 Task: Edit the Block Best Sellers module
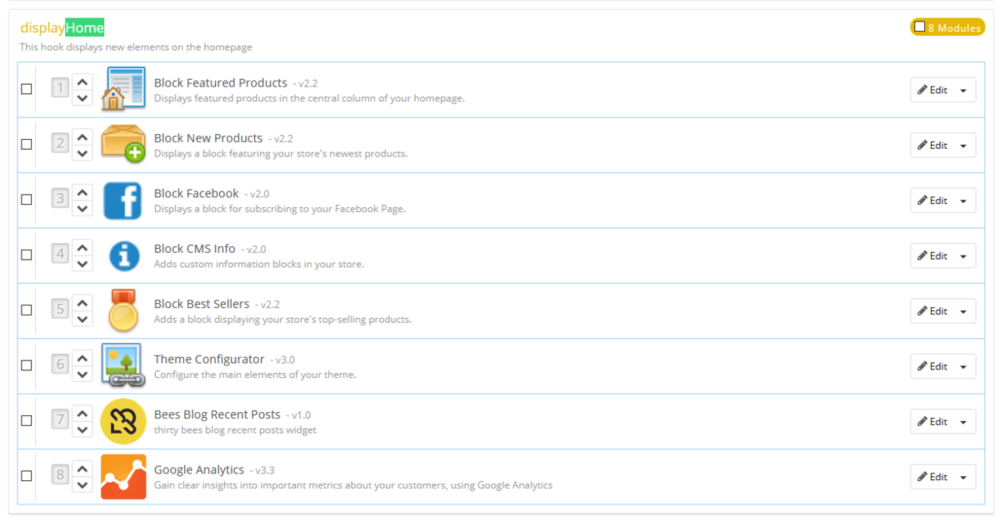tap(931, 311)
